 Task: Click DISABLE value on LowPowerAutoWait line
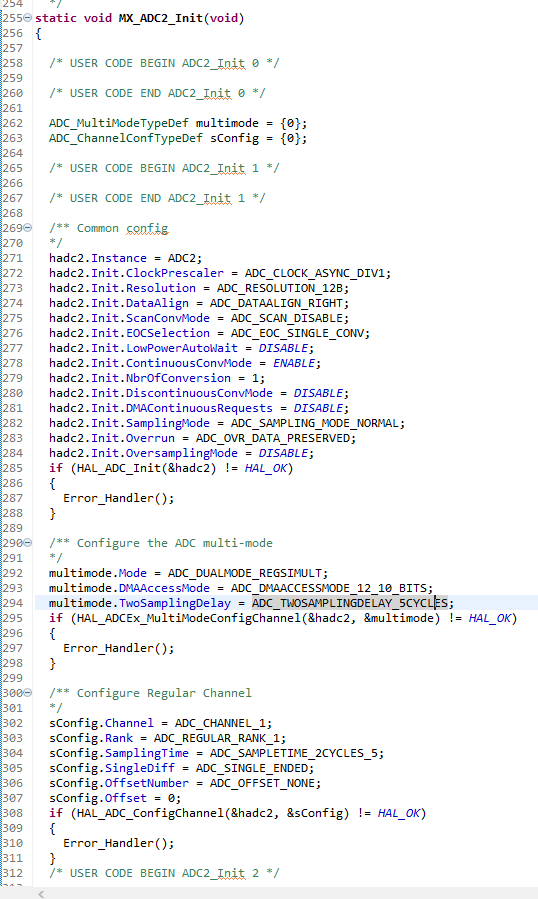283,348
